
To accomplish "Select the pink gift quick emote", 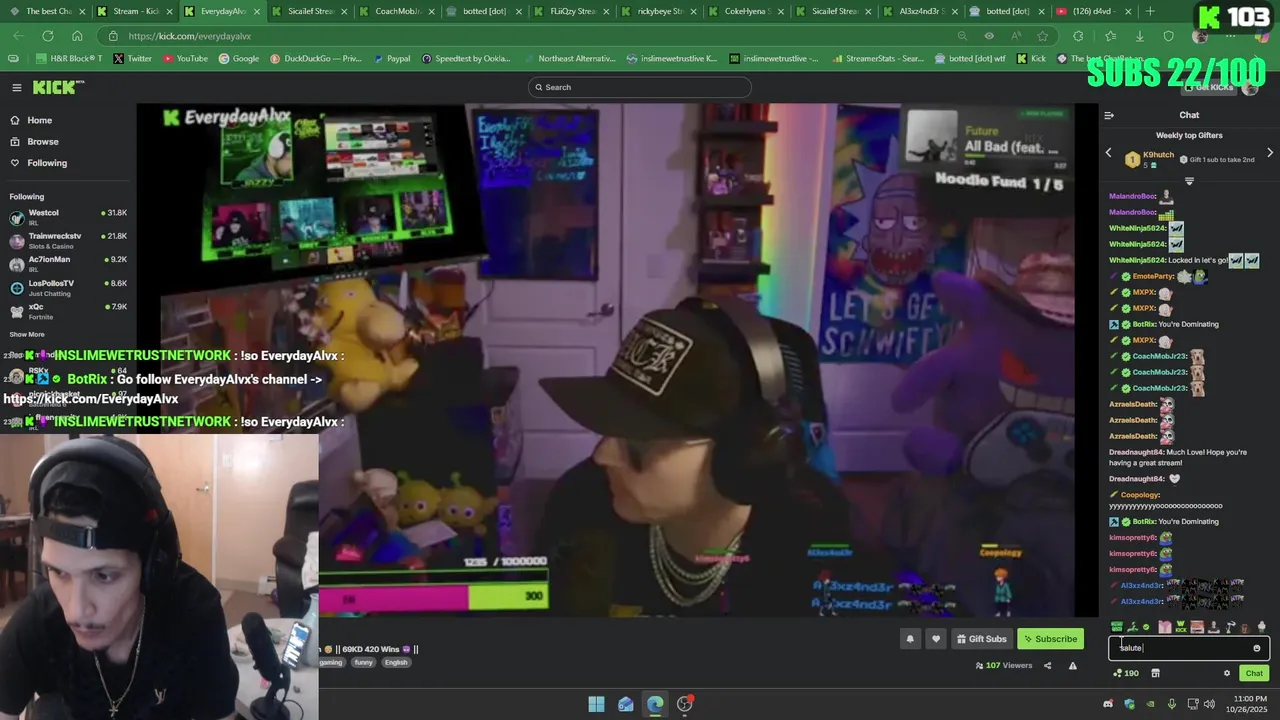I will [x=1165, y=627].
